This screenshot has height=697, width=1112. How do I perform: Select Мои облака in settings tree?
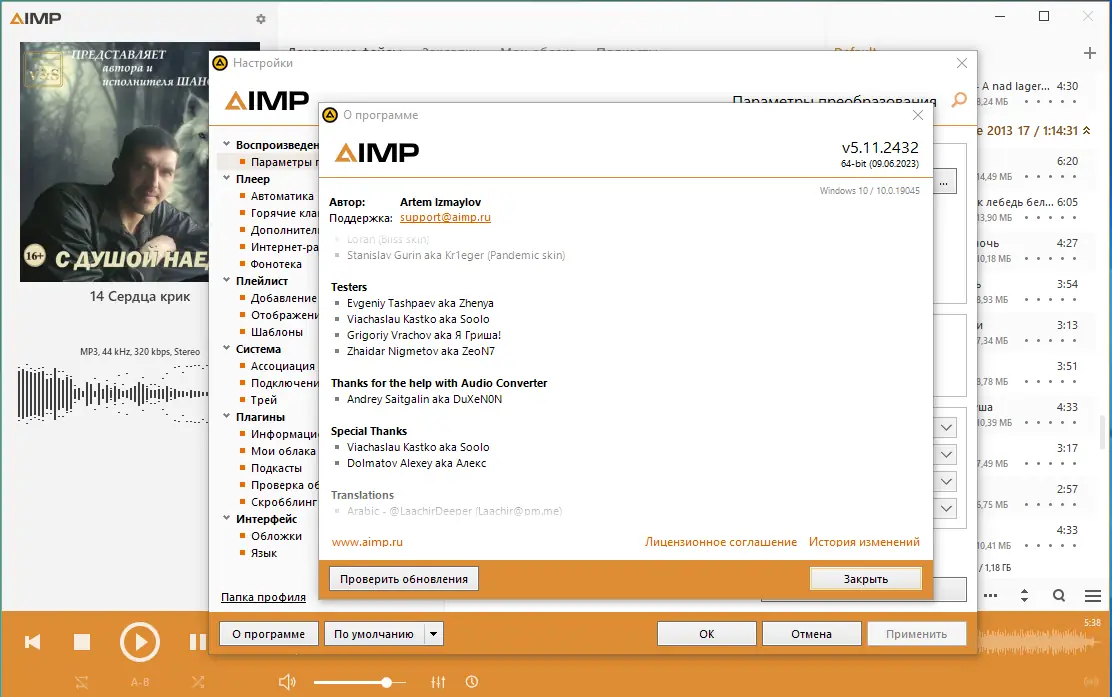click(x=283, y=451)
